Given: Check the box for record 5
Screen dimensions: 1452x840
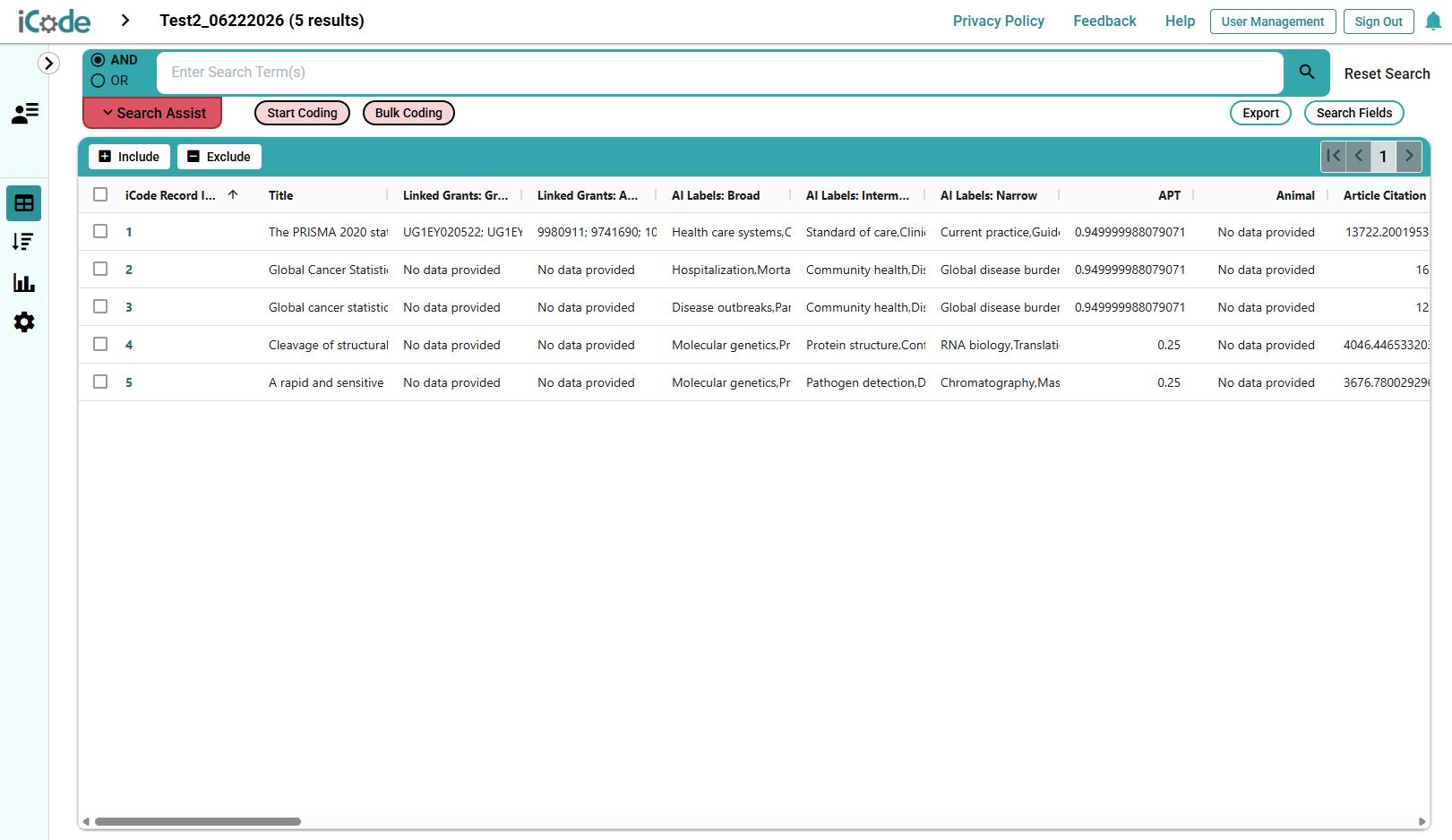Looking at the screenshot, I should pos(100,381).
